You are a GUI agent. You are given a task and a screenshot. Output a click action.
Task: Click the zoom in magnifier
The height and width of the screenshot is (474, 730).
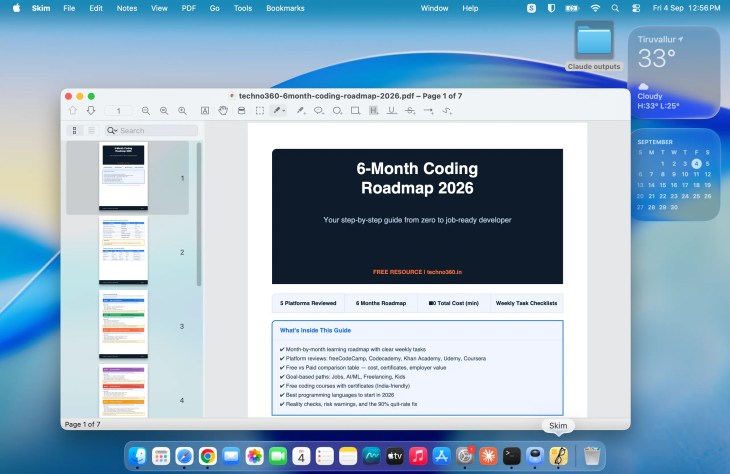tap(182, 111)
